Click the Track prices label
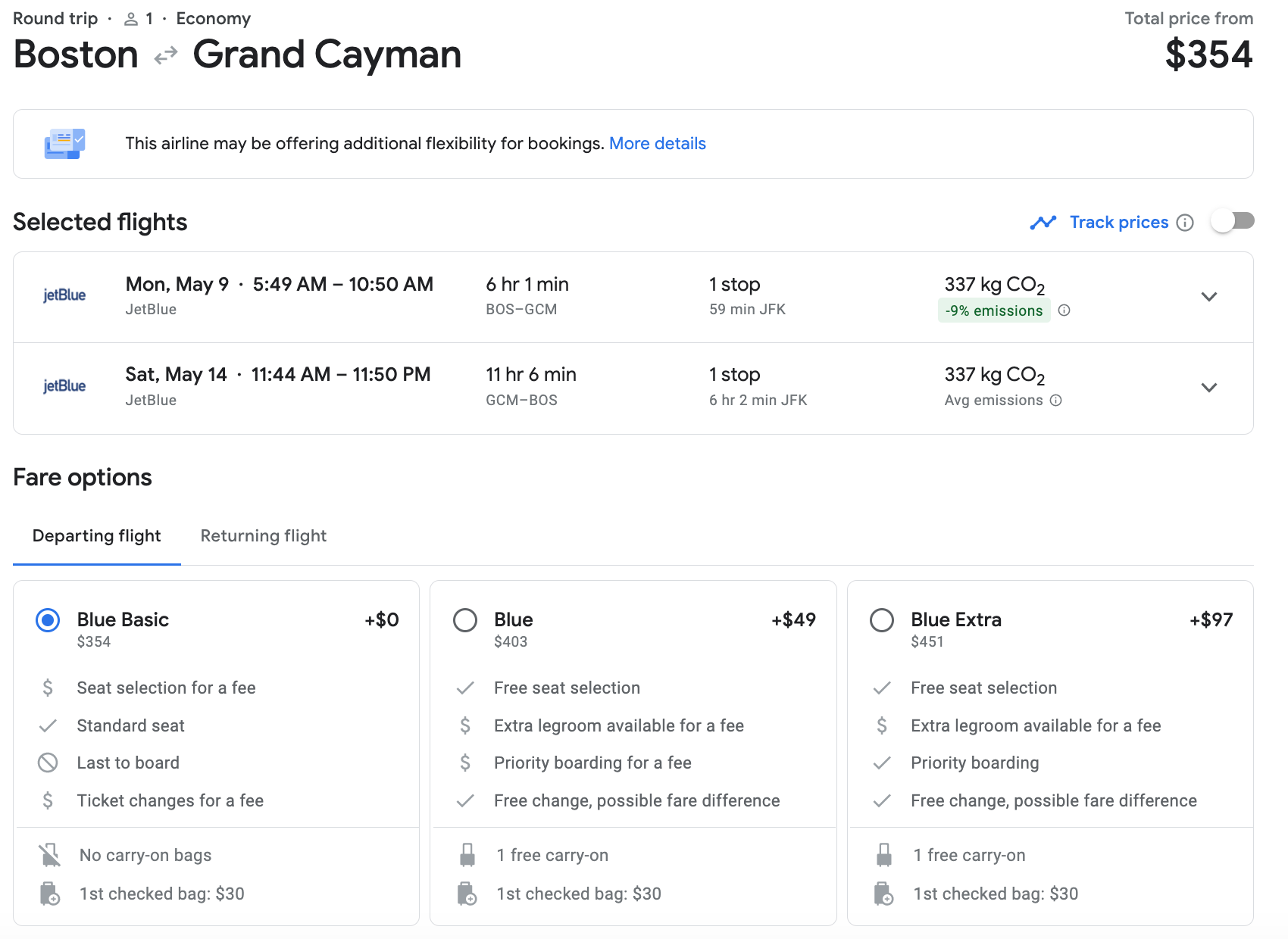The width and height of the screenshot is (1288, 939). [x=1119, y=223]
